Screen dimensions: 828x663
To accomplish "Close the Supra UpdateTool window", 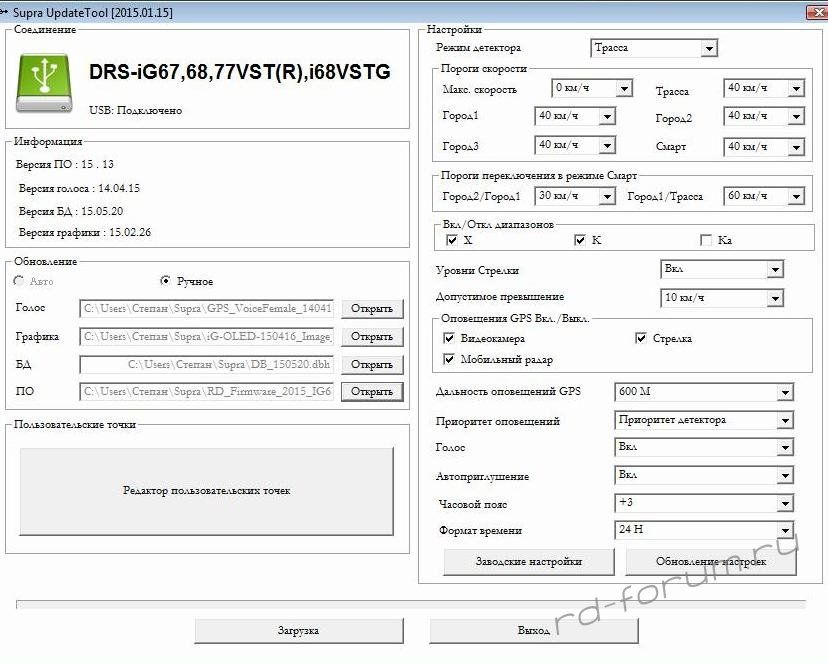I will tap(811, 12).
